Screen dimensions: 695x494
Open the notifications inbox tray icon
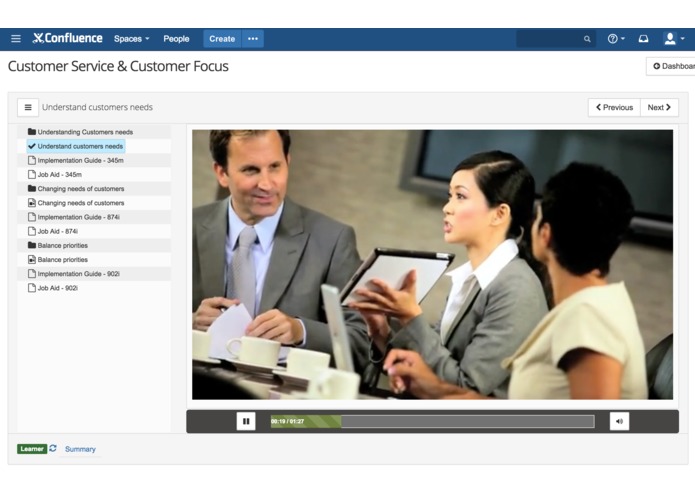(x=643, y=39)
